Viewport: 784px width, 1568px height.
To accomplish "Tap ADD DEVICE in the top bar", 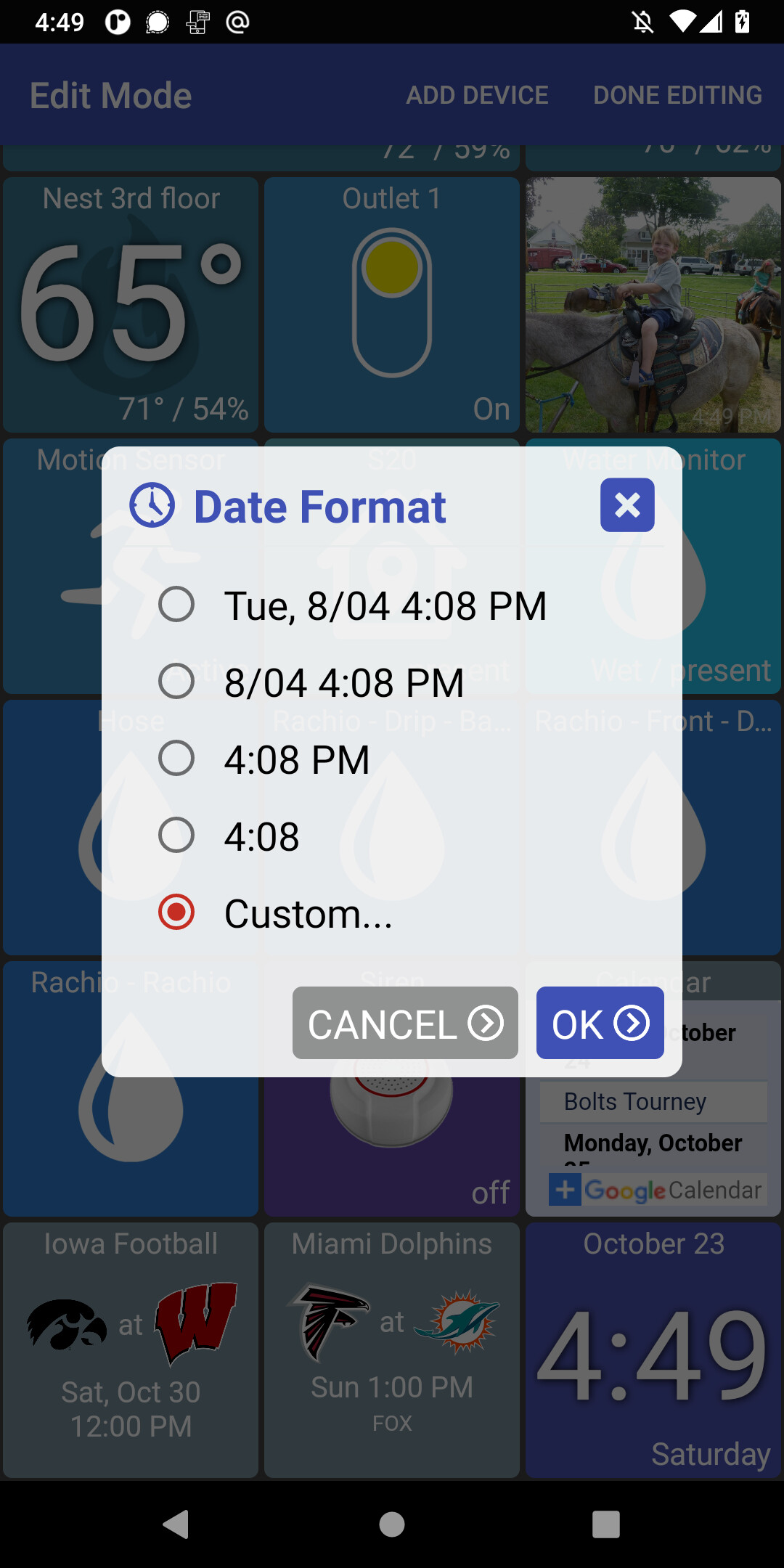I will point(477,95).
